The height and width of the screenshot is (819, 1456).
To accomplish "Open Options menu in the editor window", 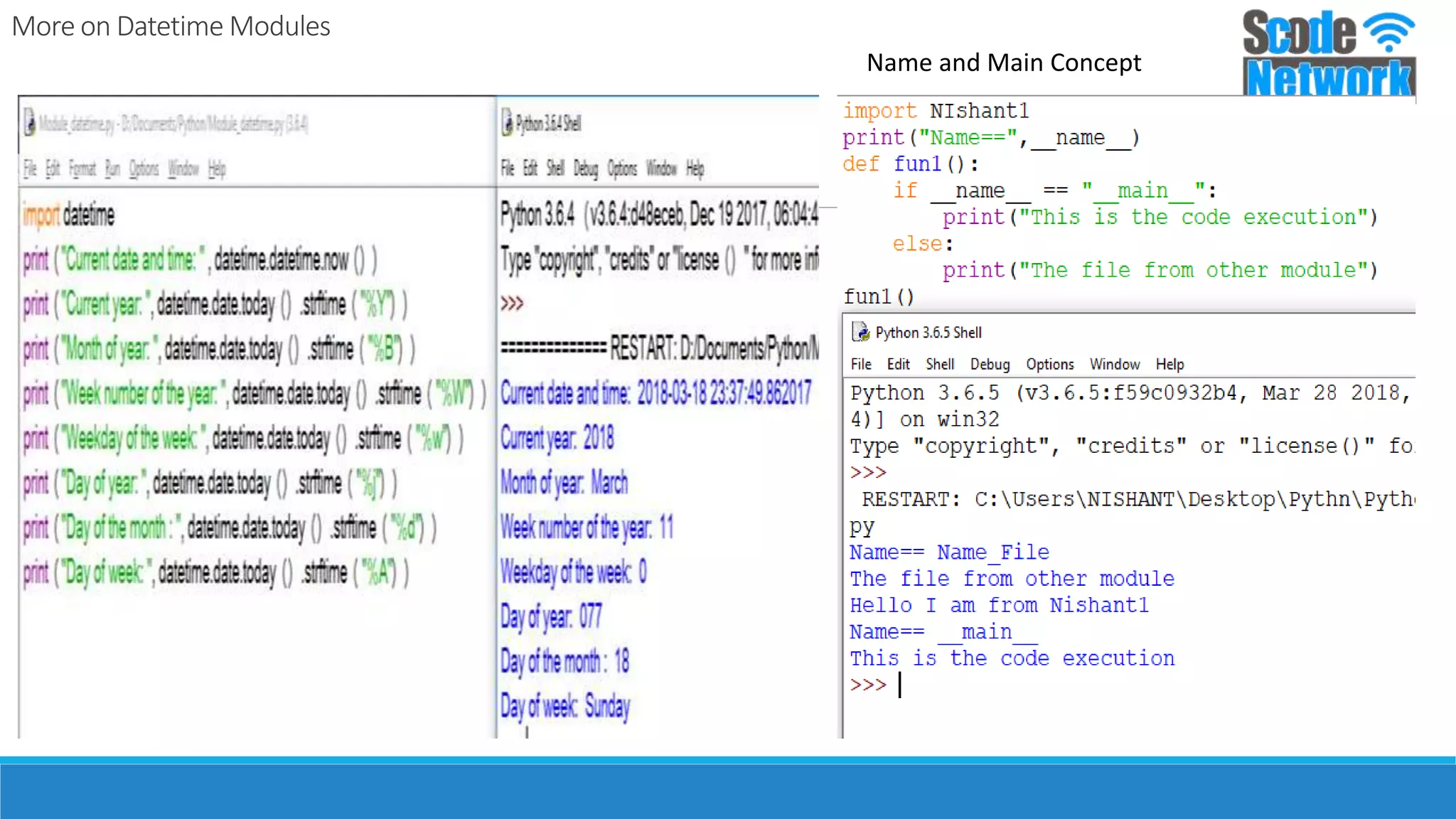I will click(x=144, y=168).
